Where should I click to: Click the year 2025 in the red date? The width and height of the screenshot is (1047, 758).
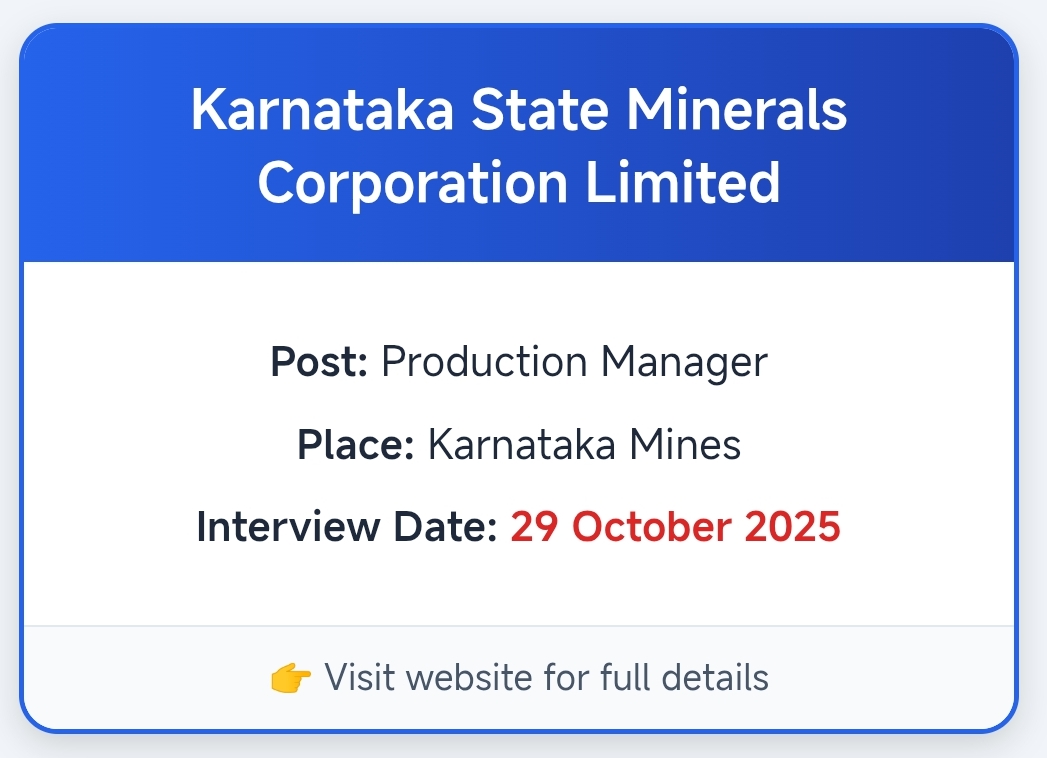[790, 527]
